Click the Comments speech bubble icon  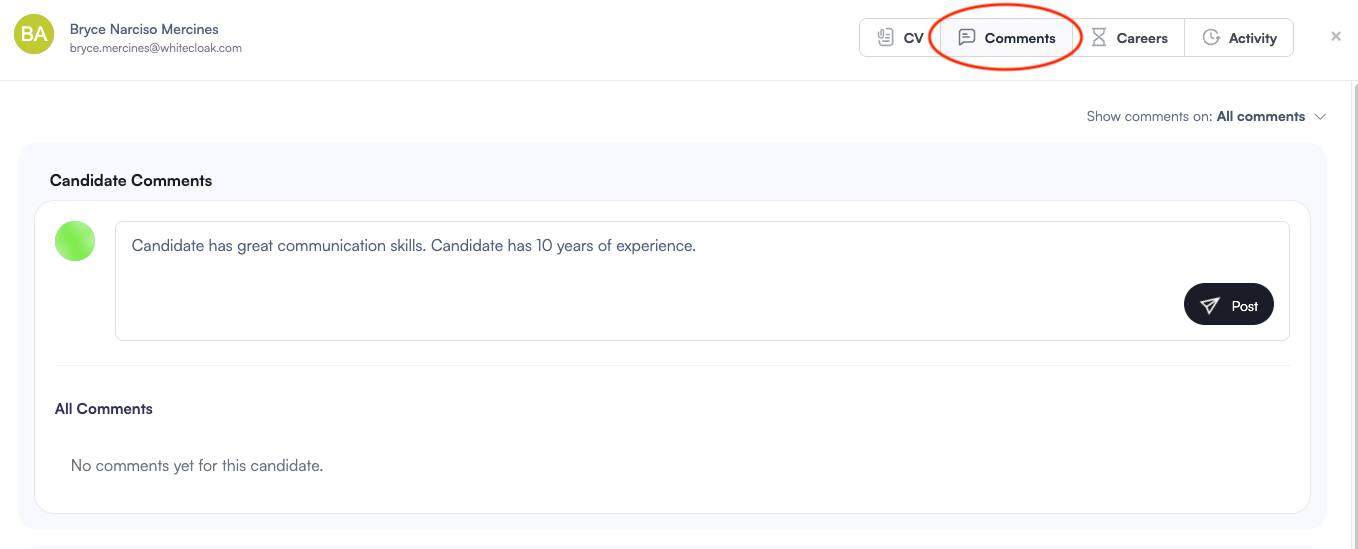click(x=966, y=38)
